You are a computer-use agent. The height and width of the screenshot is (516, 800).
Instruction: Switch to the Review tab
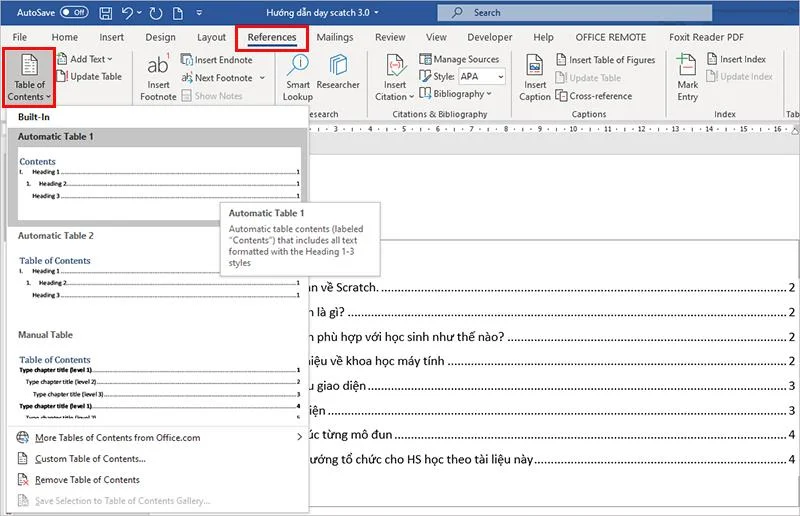pos(390,37)
